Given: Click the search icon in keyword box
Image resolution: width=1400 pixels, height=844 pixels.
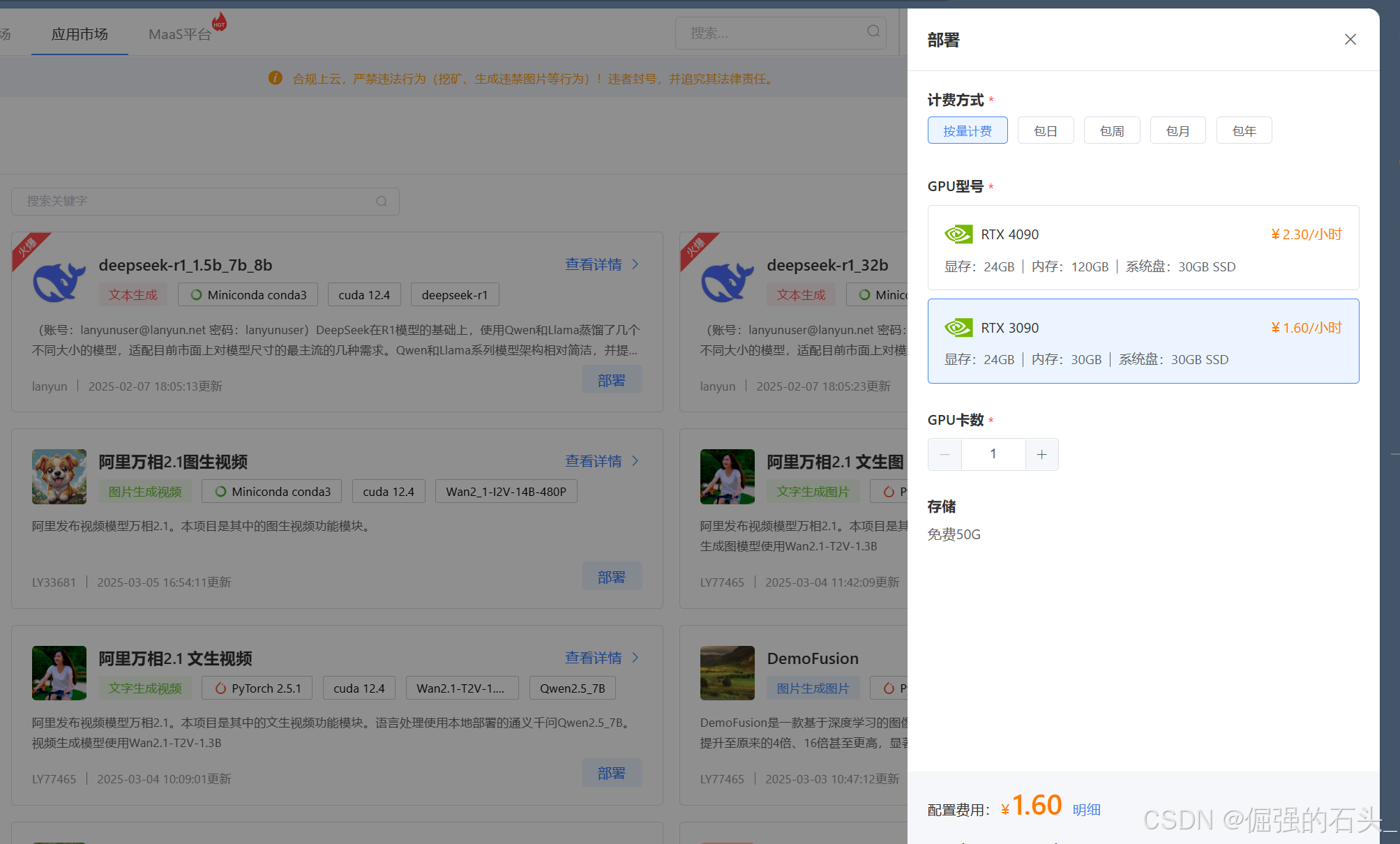Looking at the screenshot, I should coord(381,202).
